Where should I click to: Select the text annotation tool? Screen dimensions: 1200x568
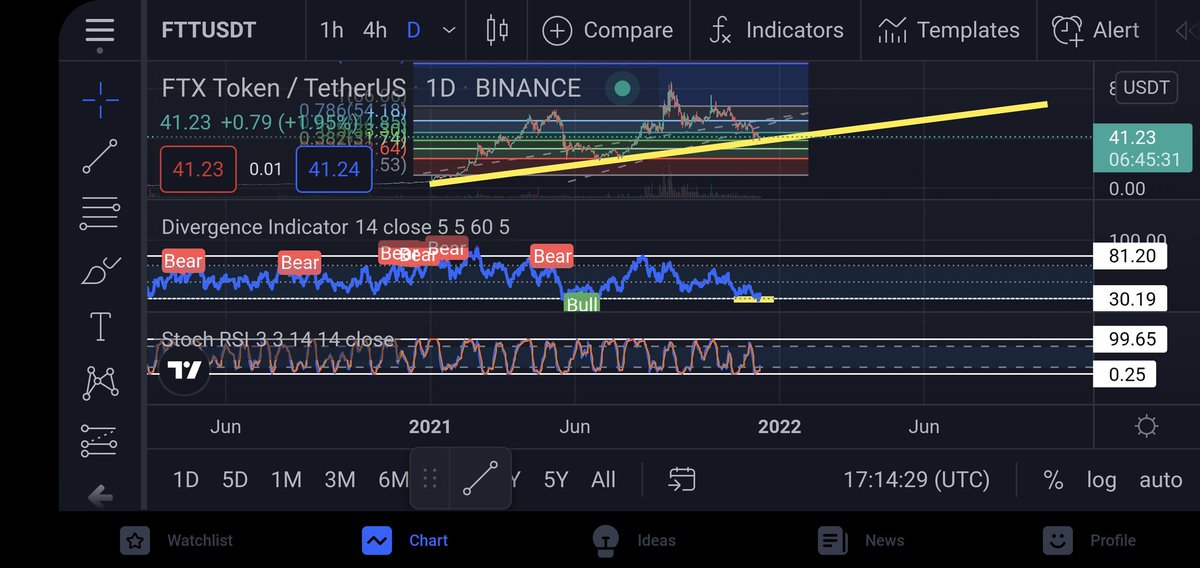point(100,326)
